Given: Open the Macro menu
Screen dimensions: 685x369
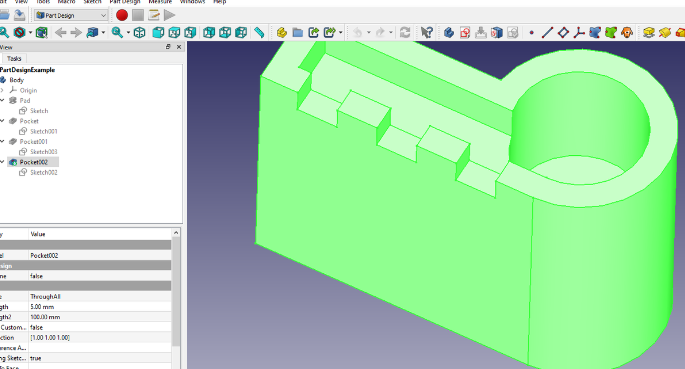Looking at the screenshot, I should (66, 2).
